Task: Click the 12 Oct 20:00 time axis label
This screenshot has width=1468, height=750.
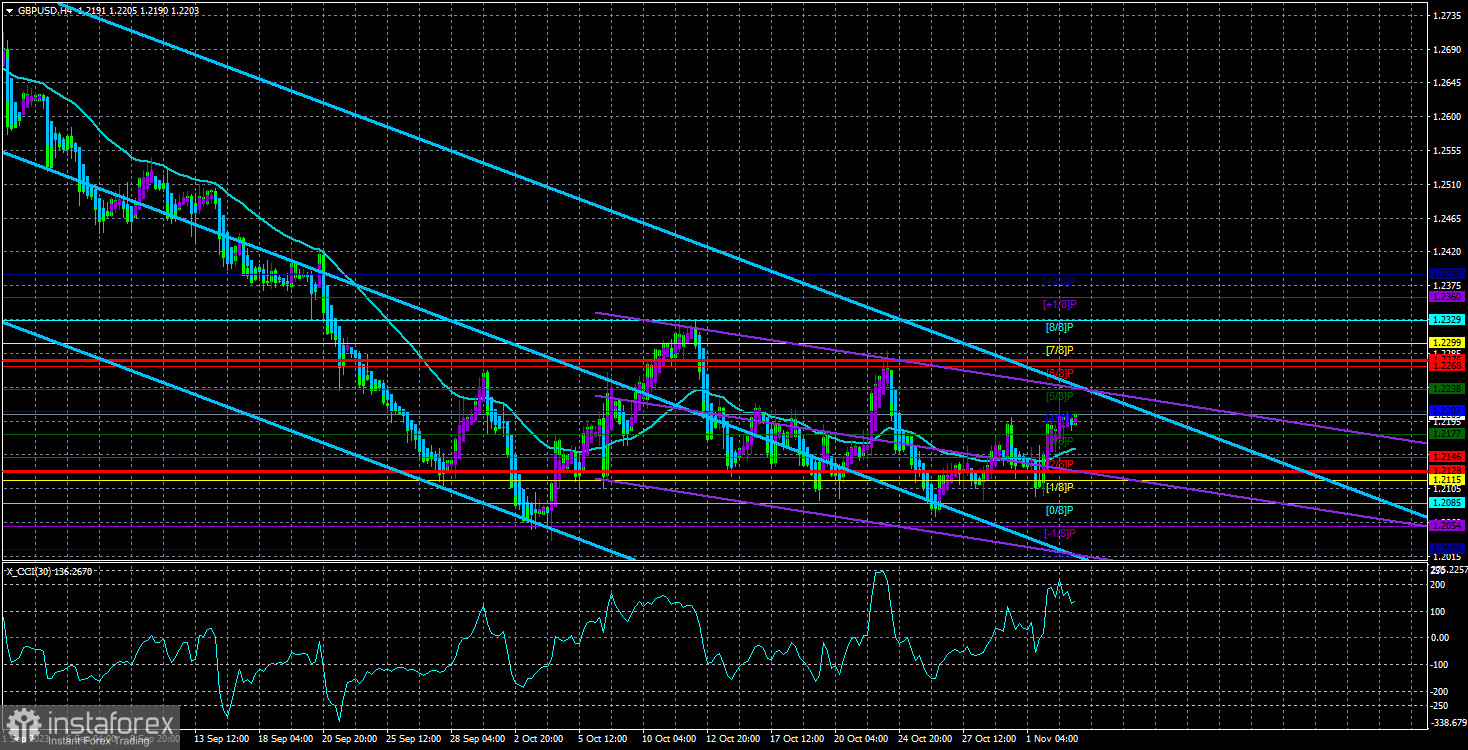Action: [x=732, y=739]
